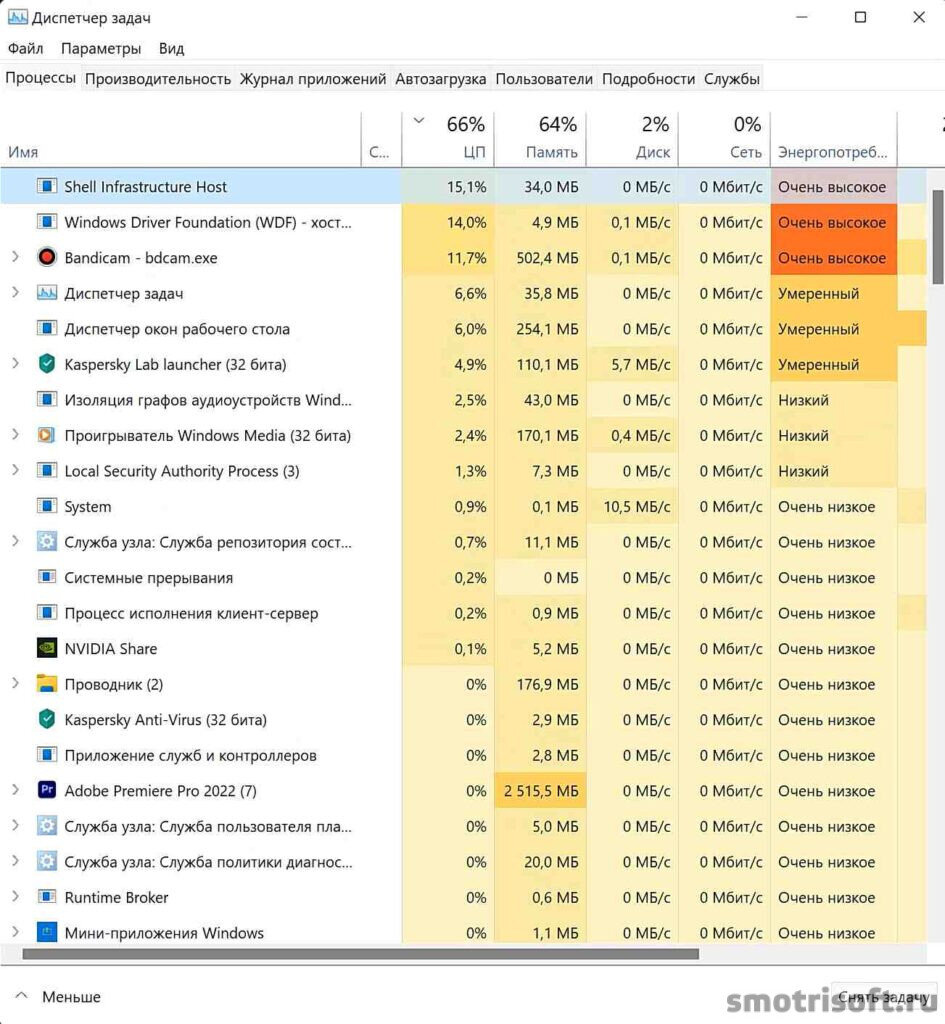Switch to the Пользователи tab

pos(544,79)
